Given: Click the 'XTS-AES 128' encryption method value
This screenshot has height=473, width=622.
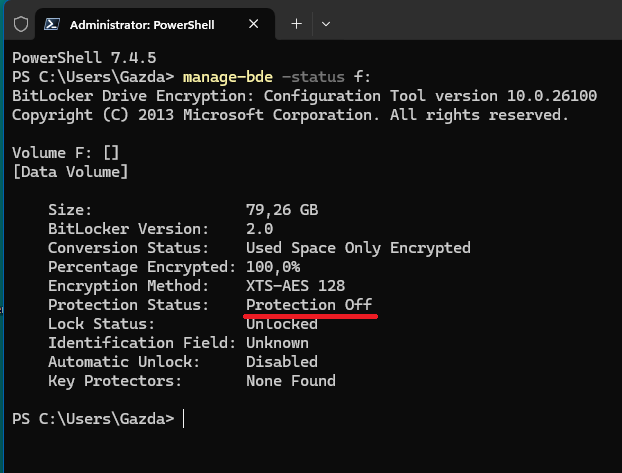Looking at the screenshot, I should 296,286.
